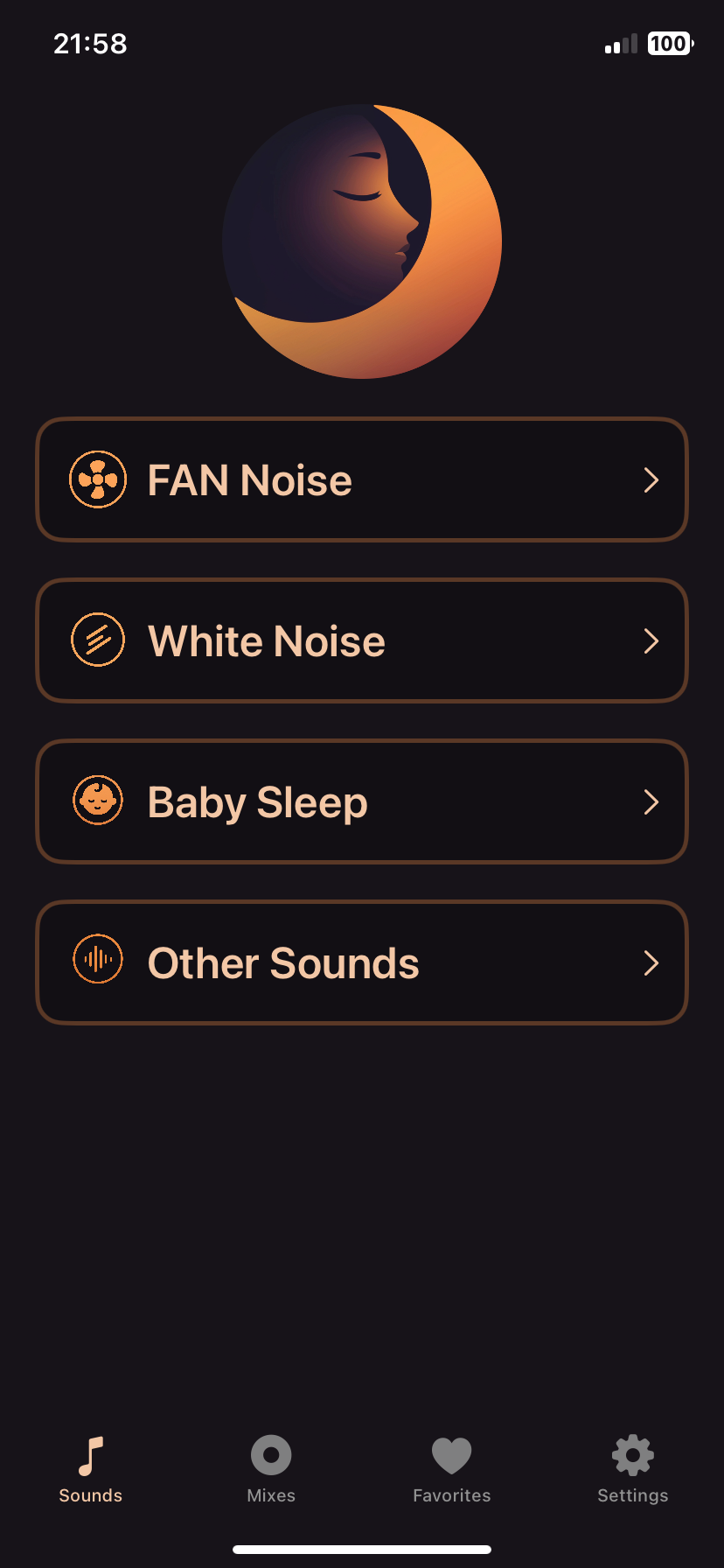Switch to the Favorites tab label
Image resolution: width=724 pixels, height=1568 pixels.
[452, 1495]
